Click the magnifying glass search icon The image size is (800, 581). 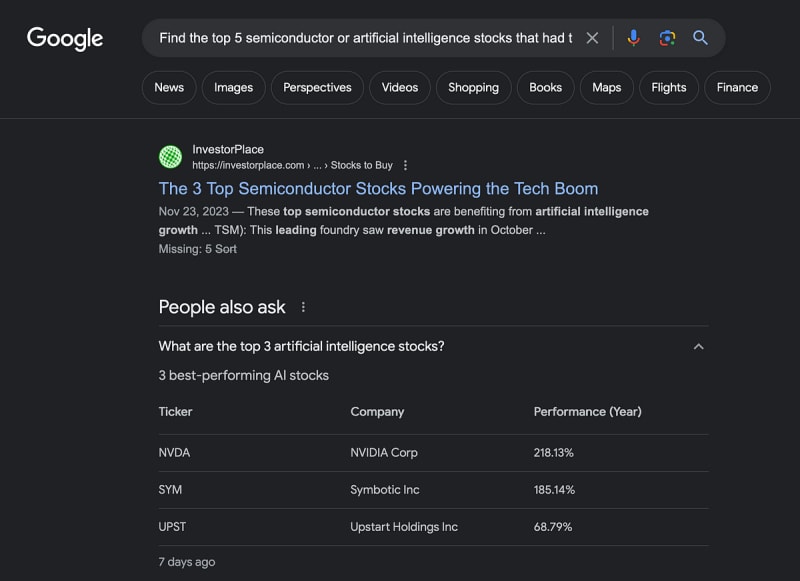(x=700, y=37)
